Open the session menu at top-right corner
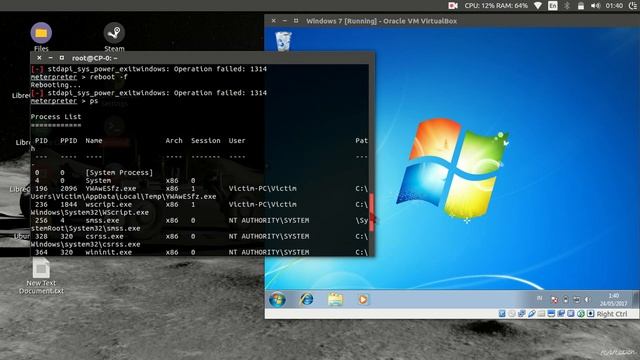The height and width of the screenshot is (360, 640). (633, 5)
